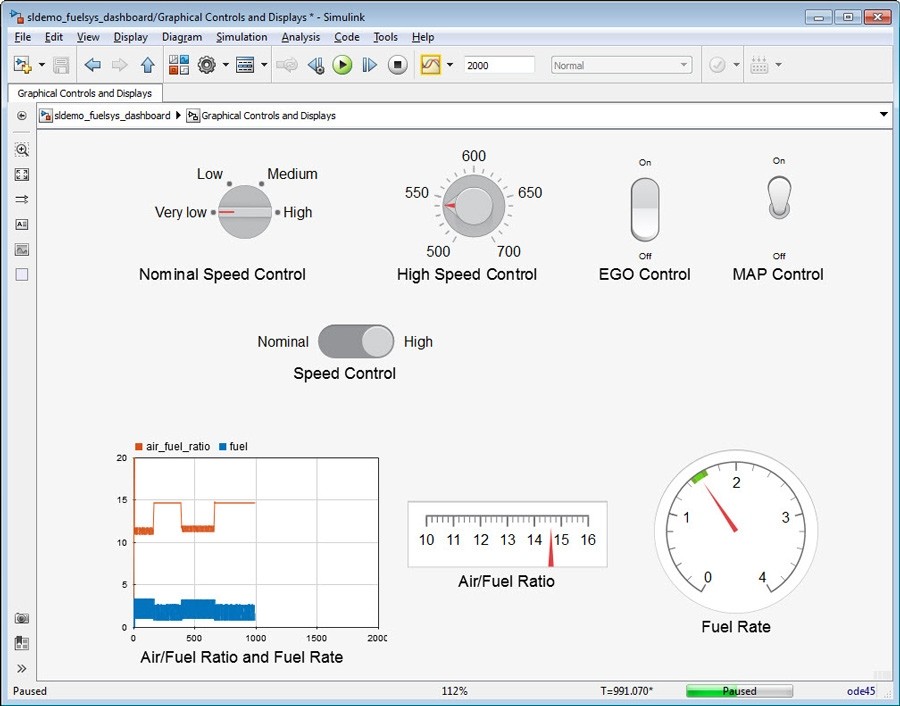Toggle the EGO Control rocker switch
900x706 pixels.
click(x=645, y=209)
